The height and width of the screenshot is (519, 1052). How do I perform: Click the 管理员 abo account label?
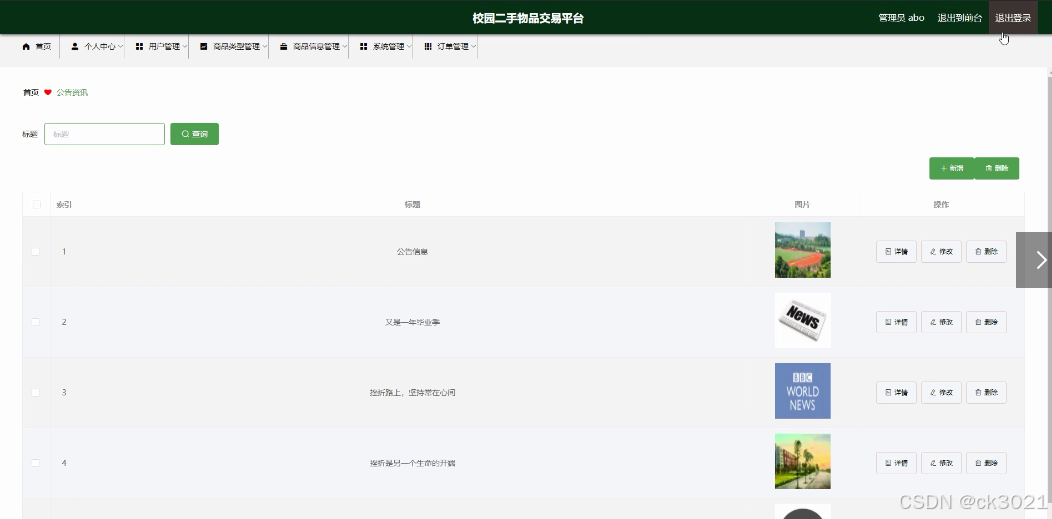point(901,18)
